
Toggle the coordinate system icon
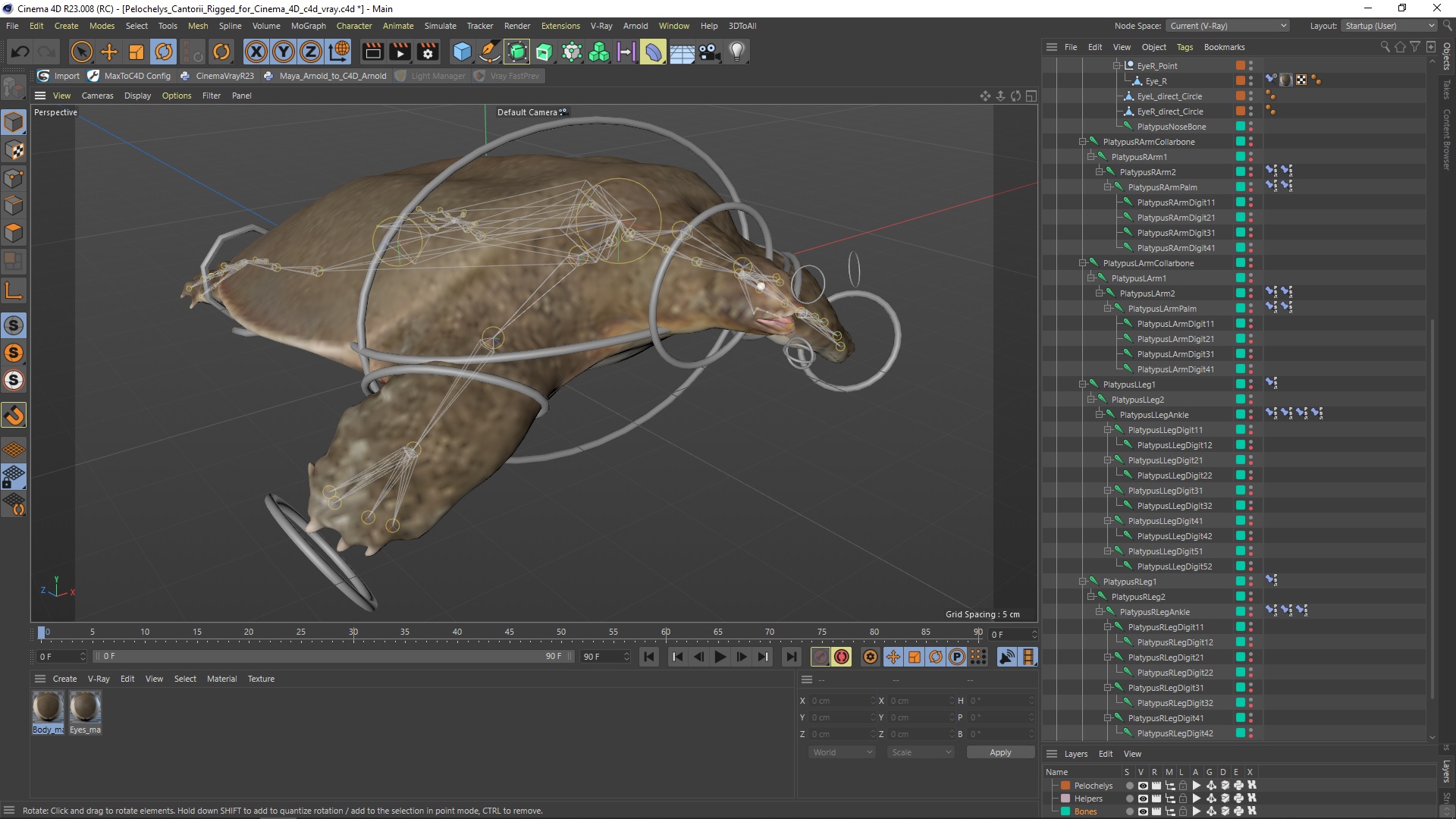(340, 52)
